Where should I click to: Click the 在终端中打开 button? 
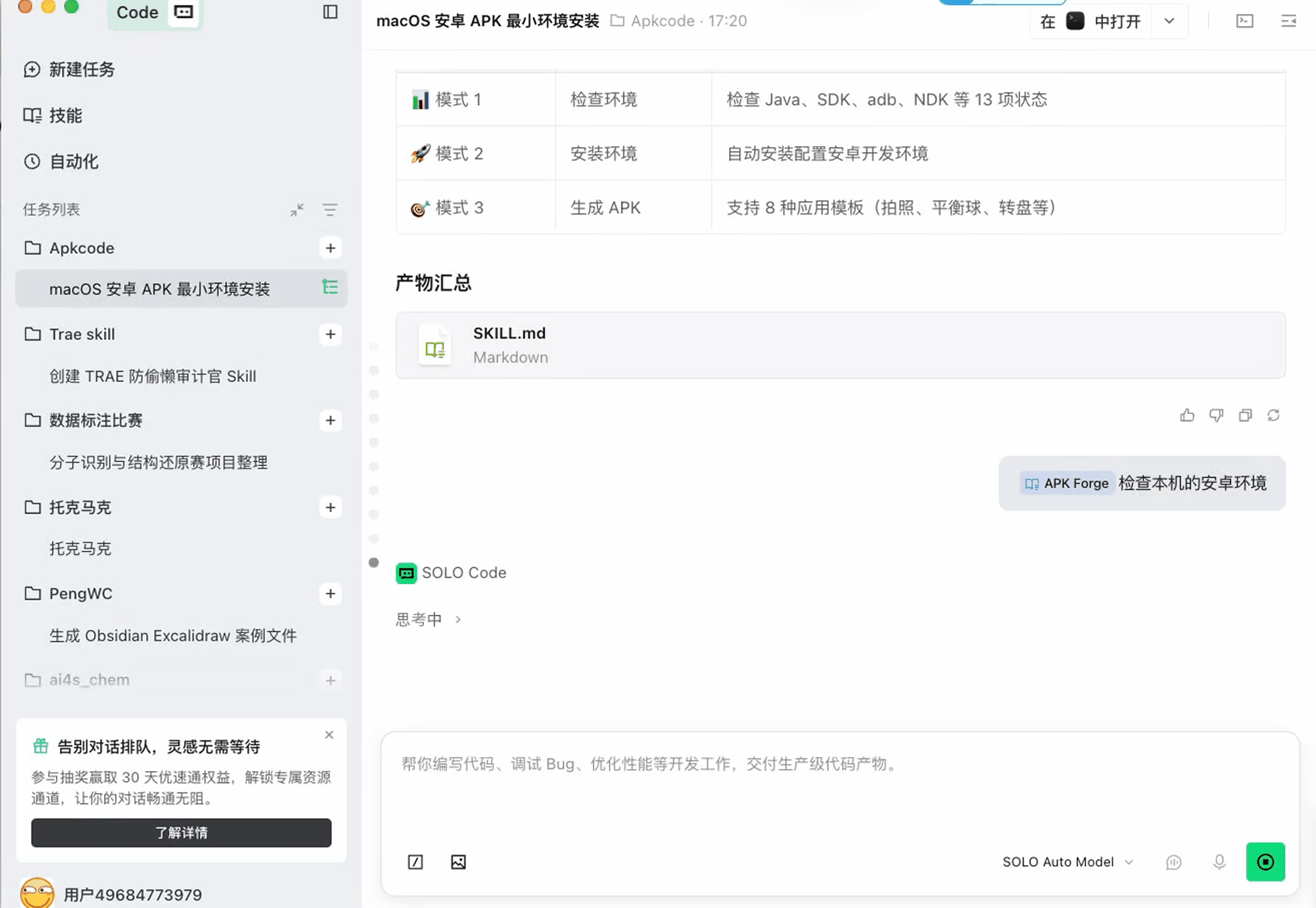coord(1090,21)
